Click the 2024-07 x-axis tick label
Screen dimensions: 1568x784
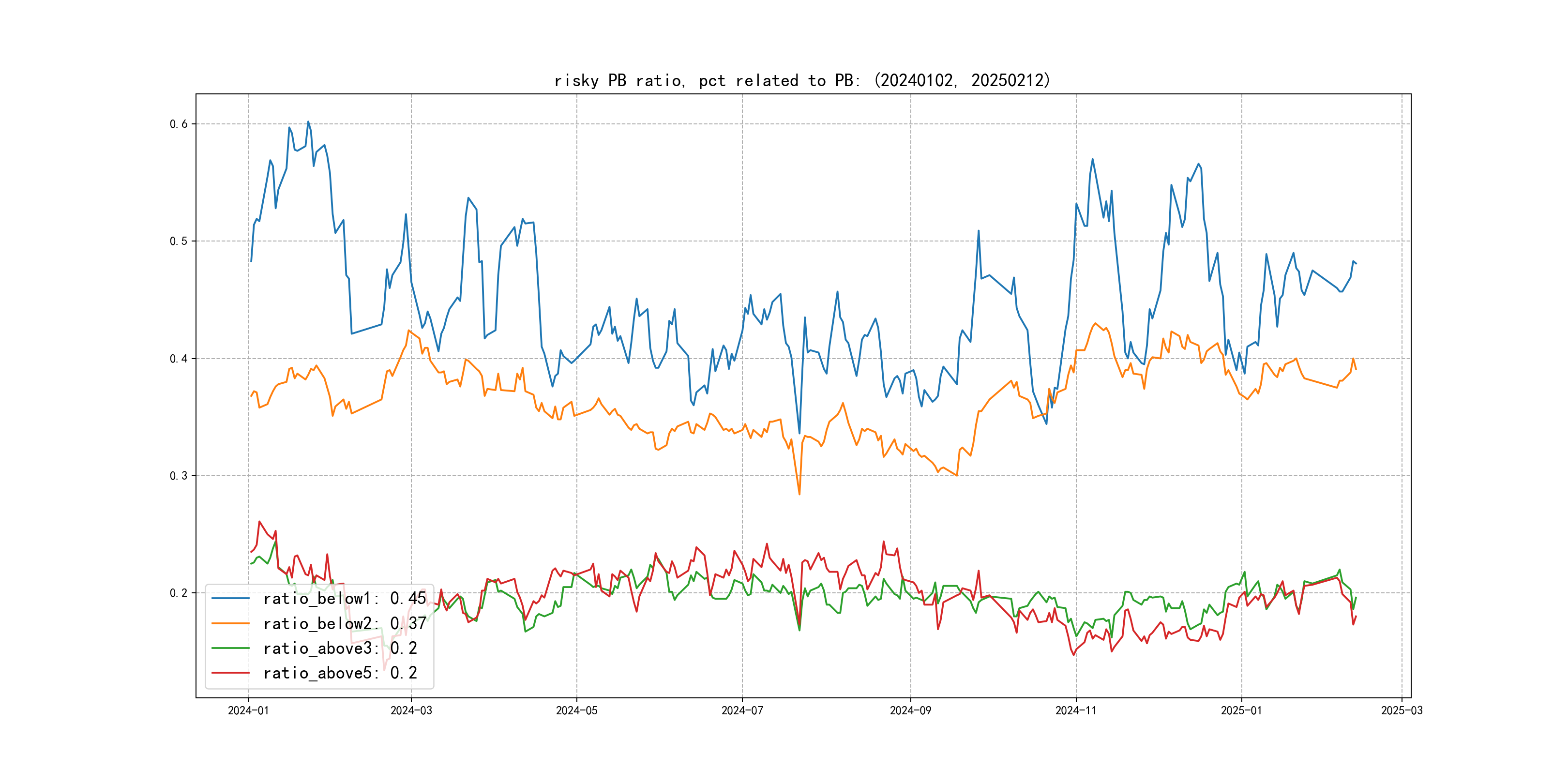click(x=742, y=710)
